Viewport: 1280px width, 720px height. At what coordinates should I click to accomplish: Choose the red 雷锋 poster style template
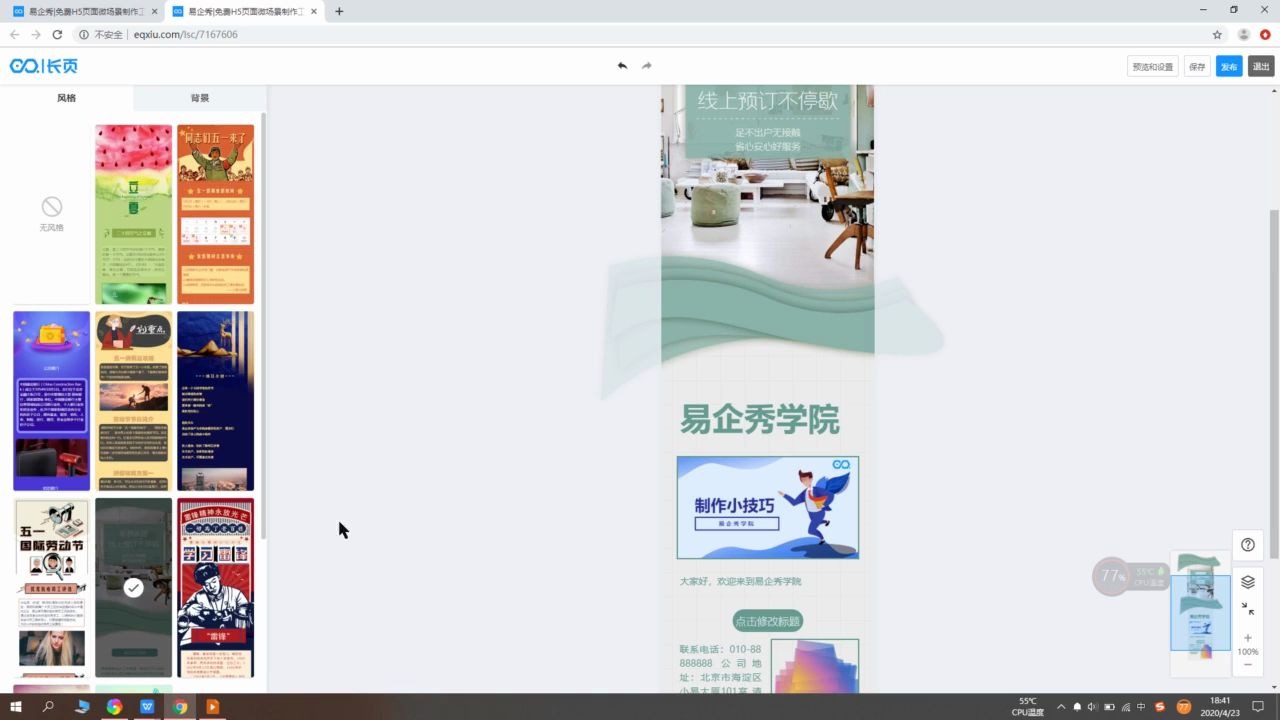(x=215, y=587)
